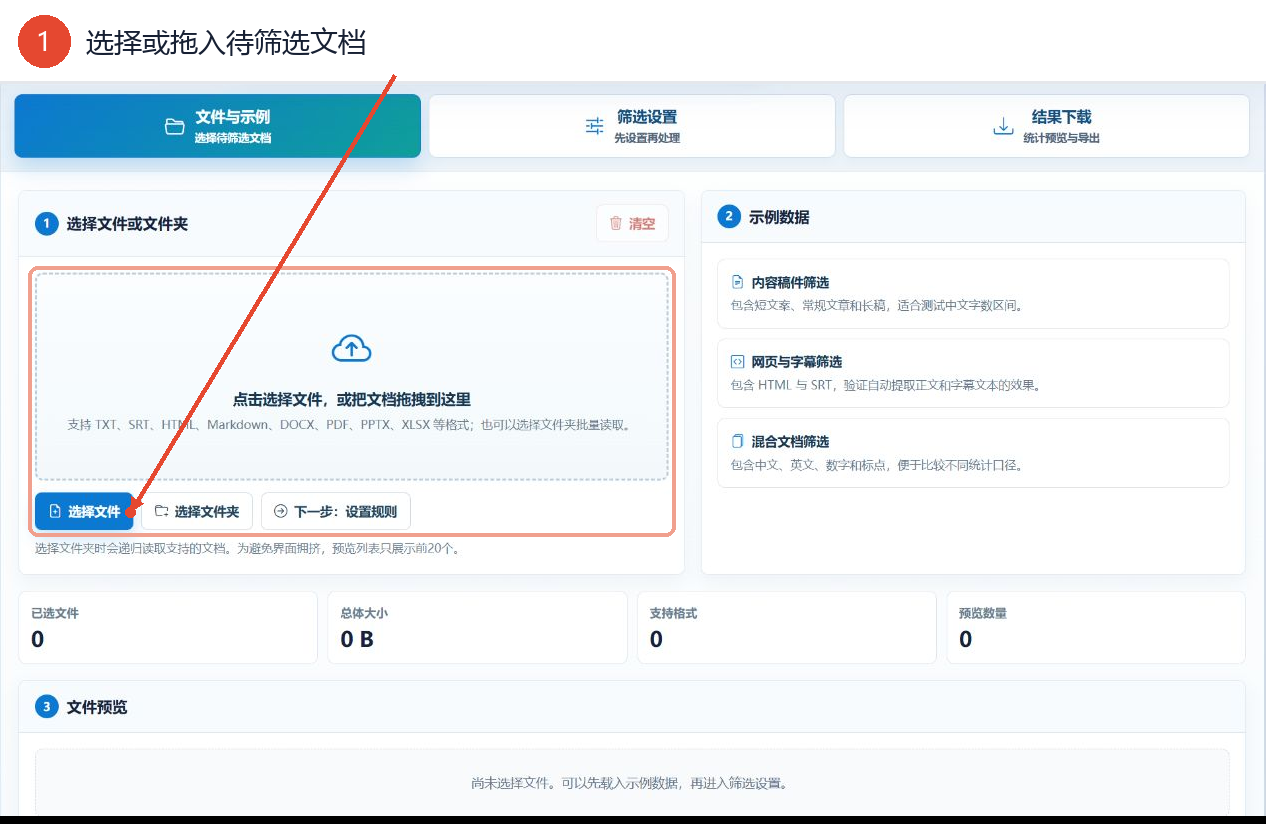Click the 总体大小 stat showing 0 B
This screenshot has width=1266, height=824.
(477, 628)
